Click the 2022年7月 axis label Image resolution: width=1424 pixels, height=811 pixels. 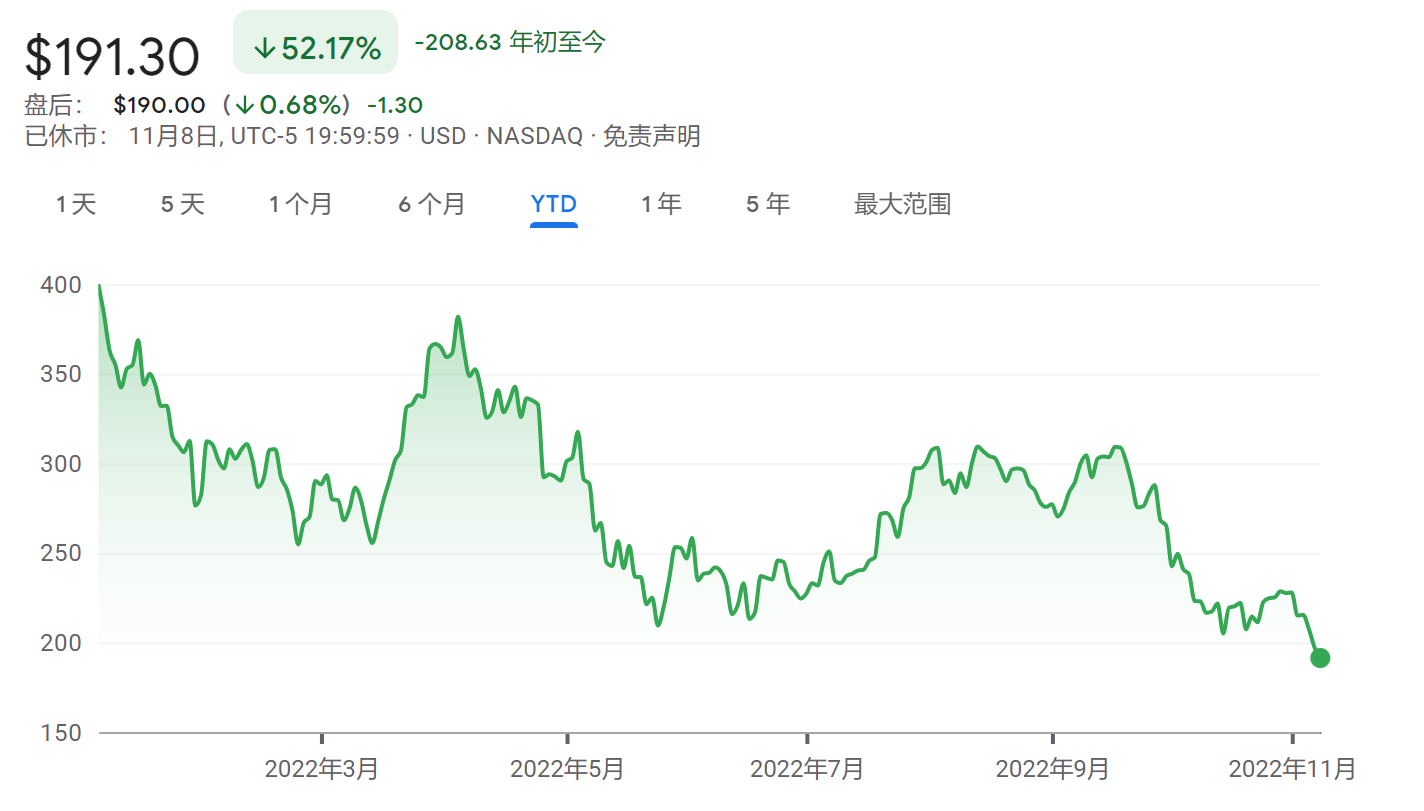[x=806, y=769]
